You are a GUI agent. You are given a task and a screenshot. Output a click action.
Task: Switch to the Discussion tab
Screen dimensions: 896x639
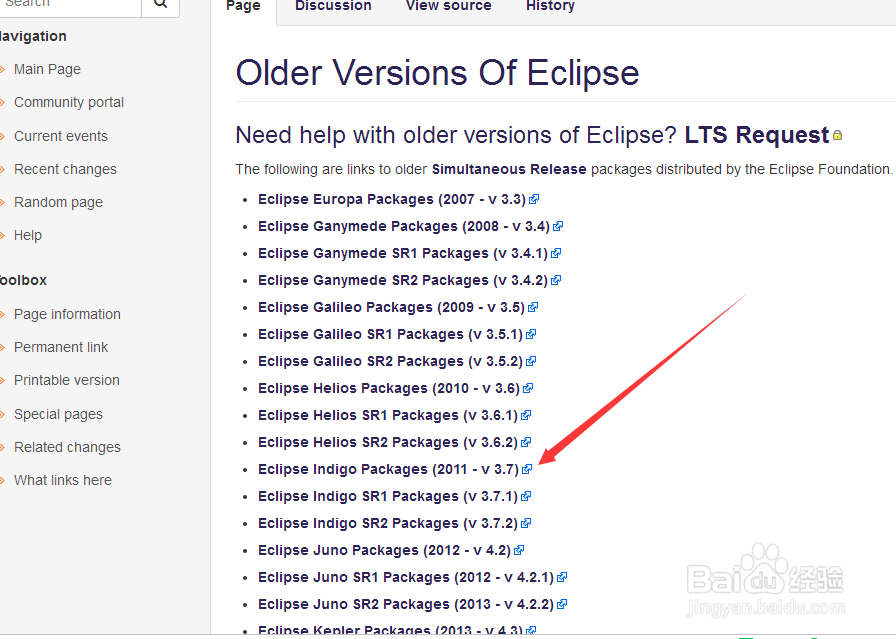pyautogui.click(x=333, y=6)
